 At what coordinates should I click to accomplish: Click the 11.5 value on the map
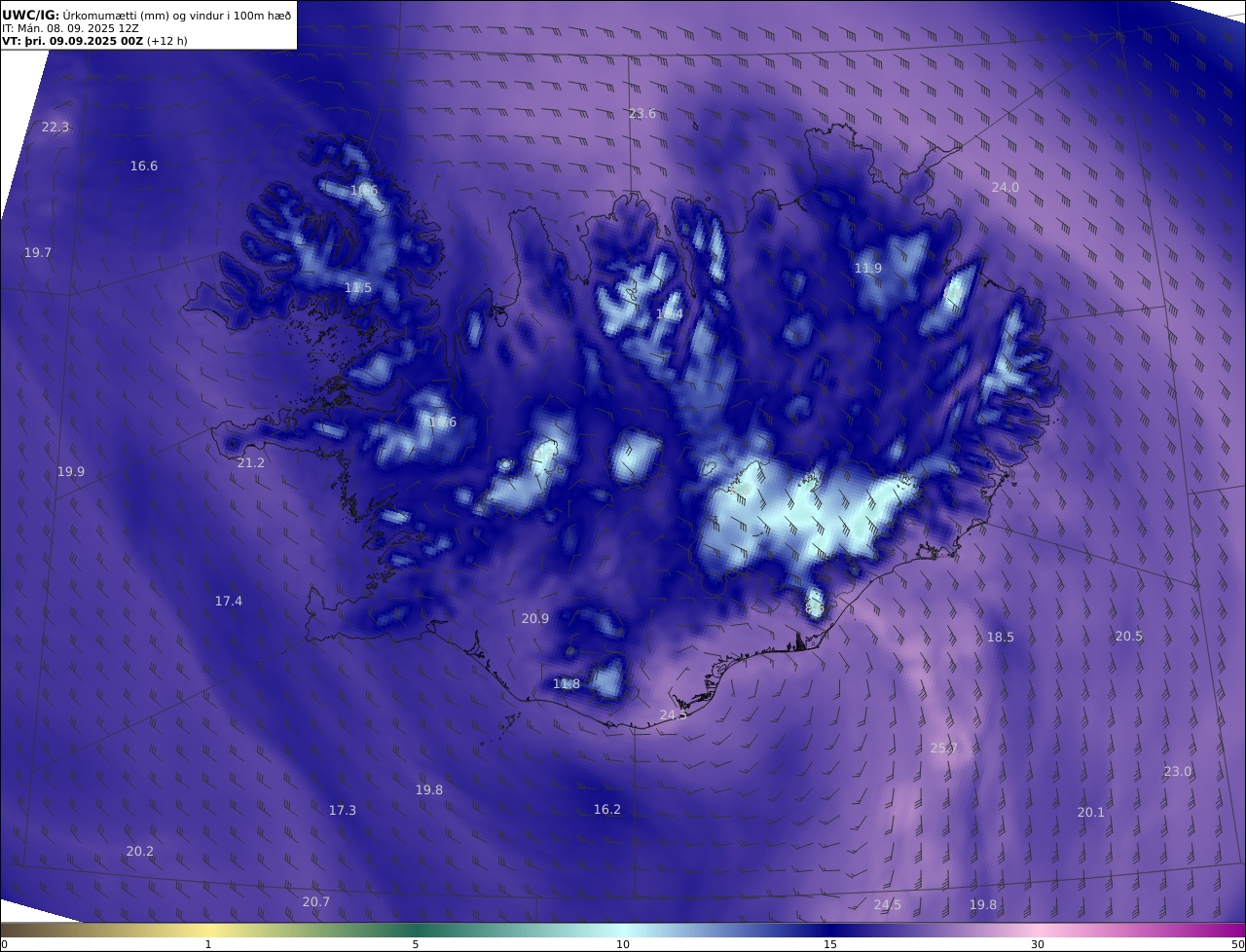coord(358,287)
